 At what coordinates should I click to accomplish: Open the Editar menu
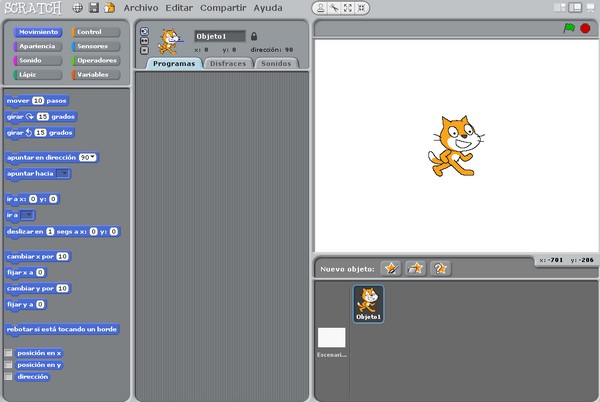(179, 8)
